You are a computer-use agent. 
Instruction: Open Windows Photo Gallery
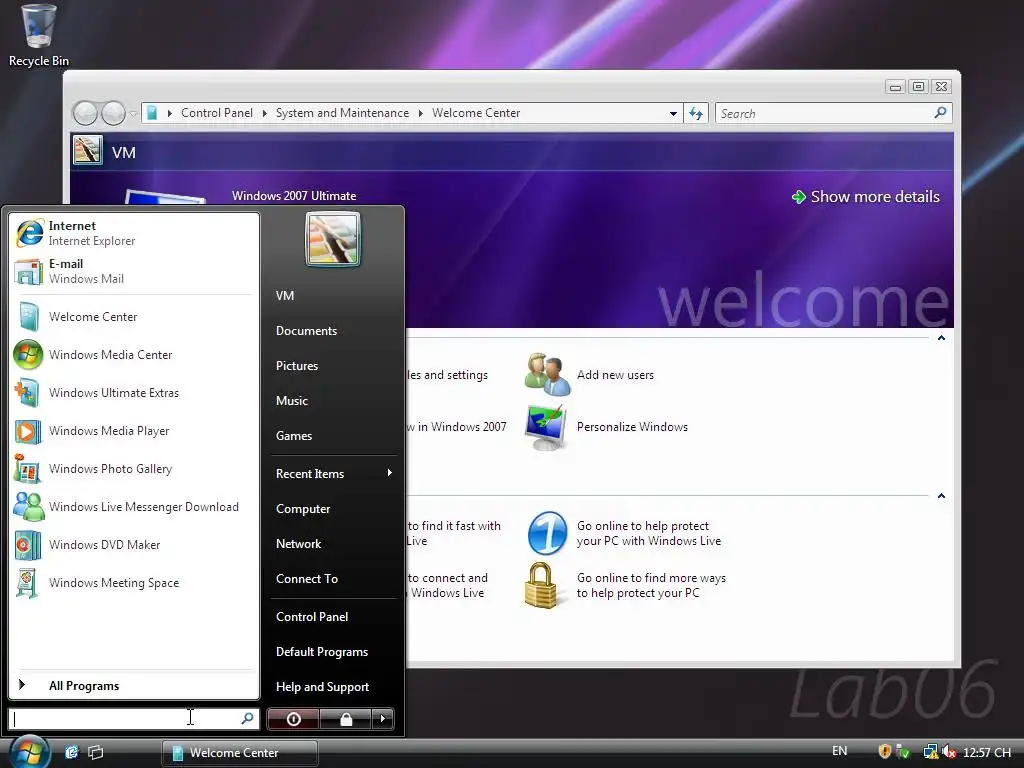click(x=134, y=469)
